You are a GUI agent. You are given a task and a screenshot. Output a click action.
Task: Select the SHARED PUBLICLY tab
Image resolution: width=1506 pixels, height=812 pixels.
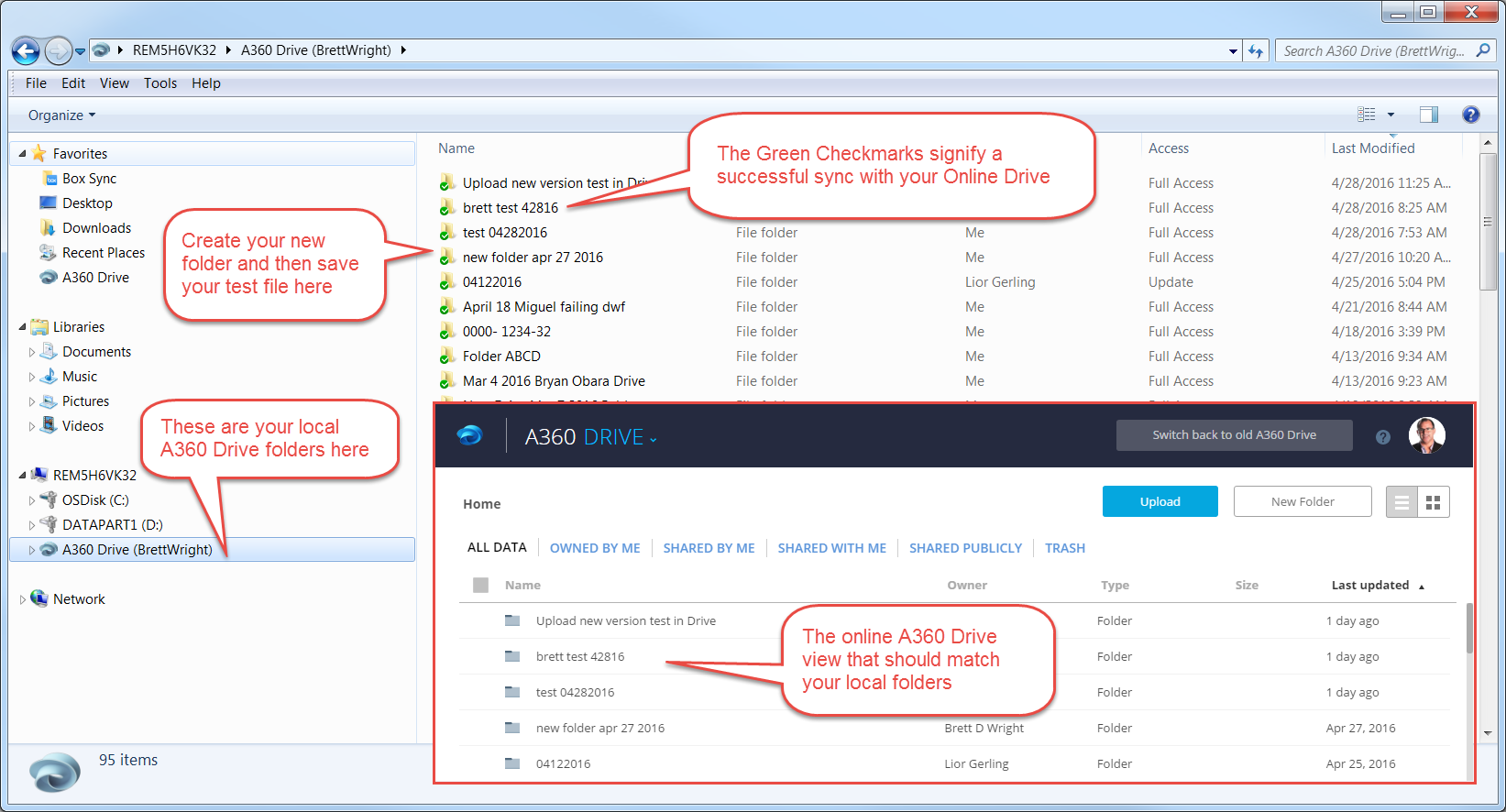point(965,548)
